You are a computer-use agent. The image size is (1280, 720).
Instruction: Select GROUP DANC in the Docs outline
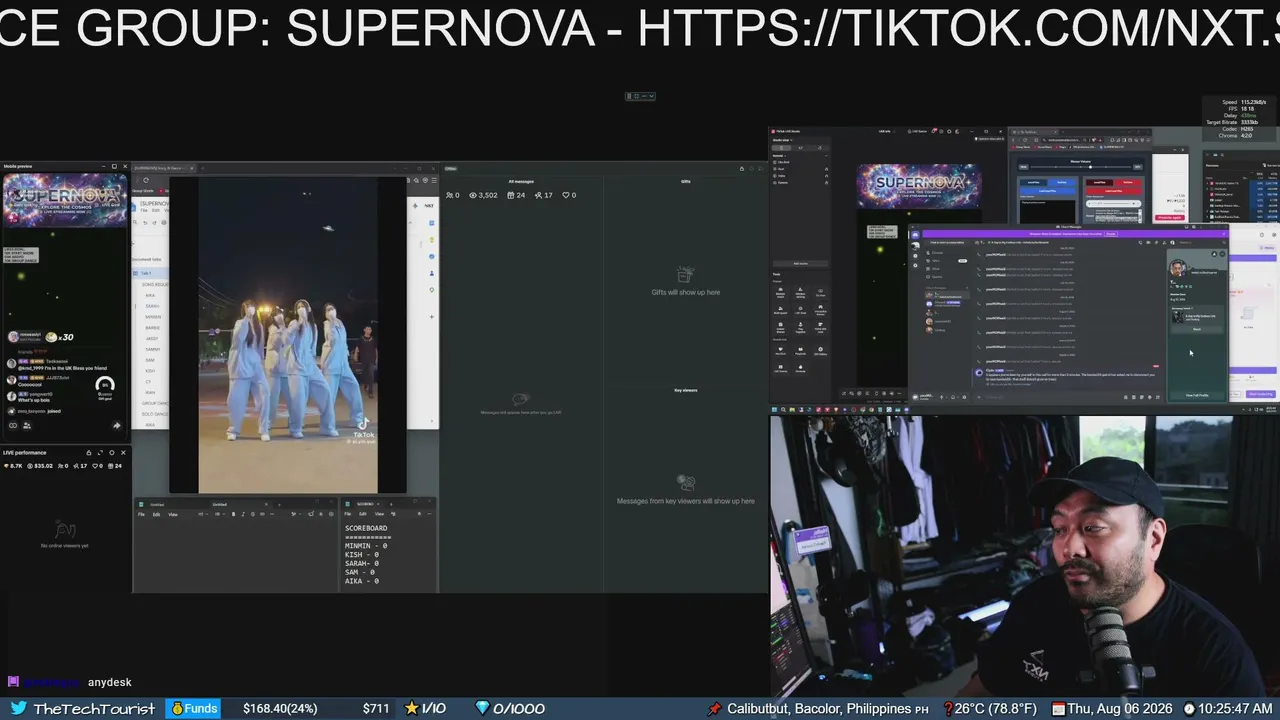pyautogui.click(x=157, y=403)
